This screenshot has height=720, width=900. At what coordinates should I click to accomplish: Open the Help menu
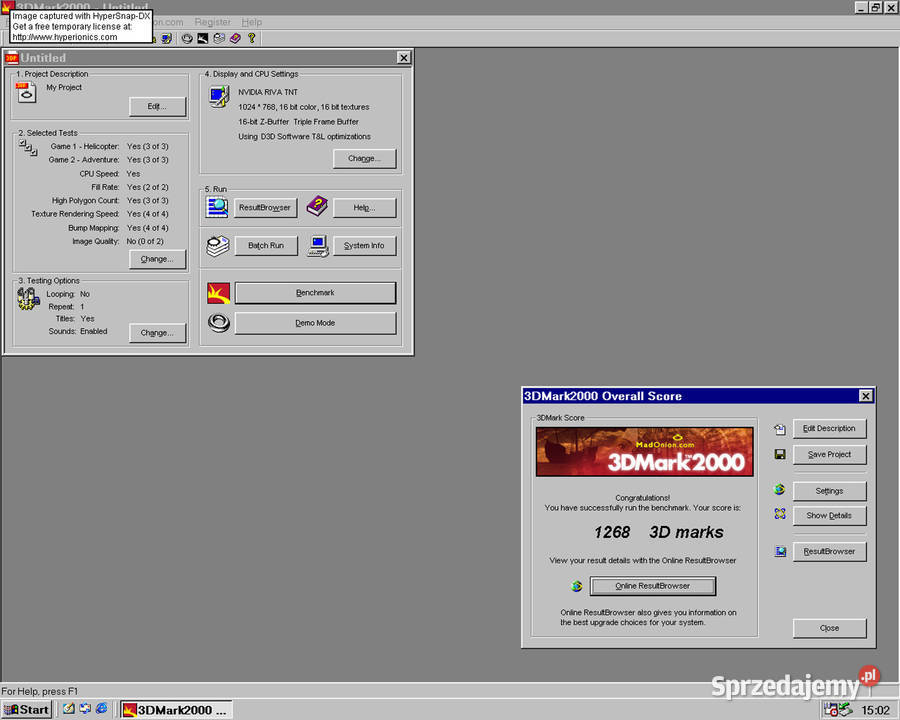coord(251,22)
